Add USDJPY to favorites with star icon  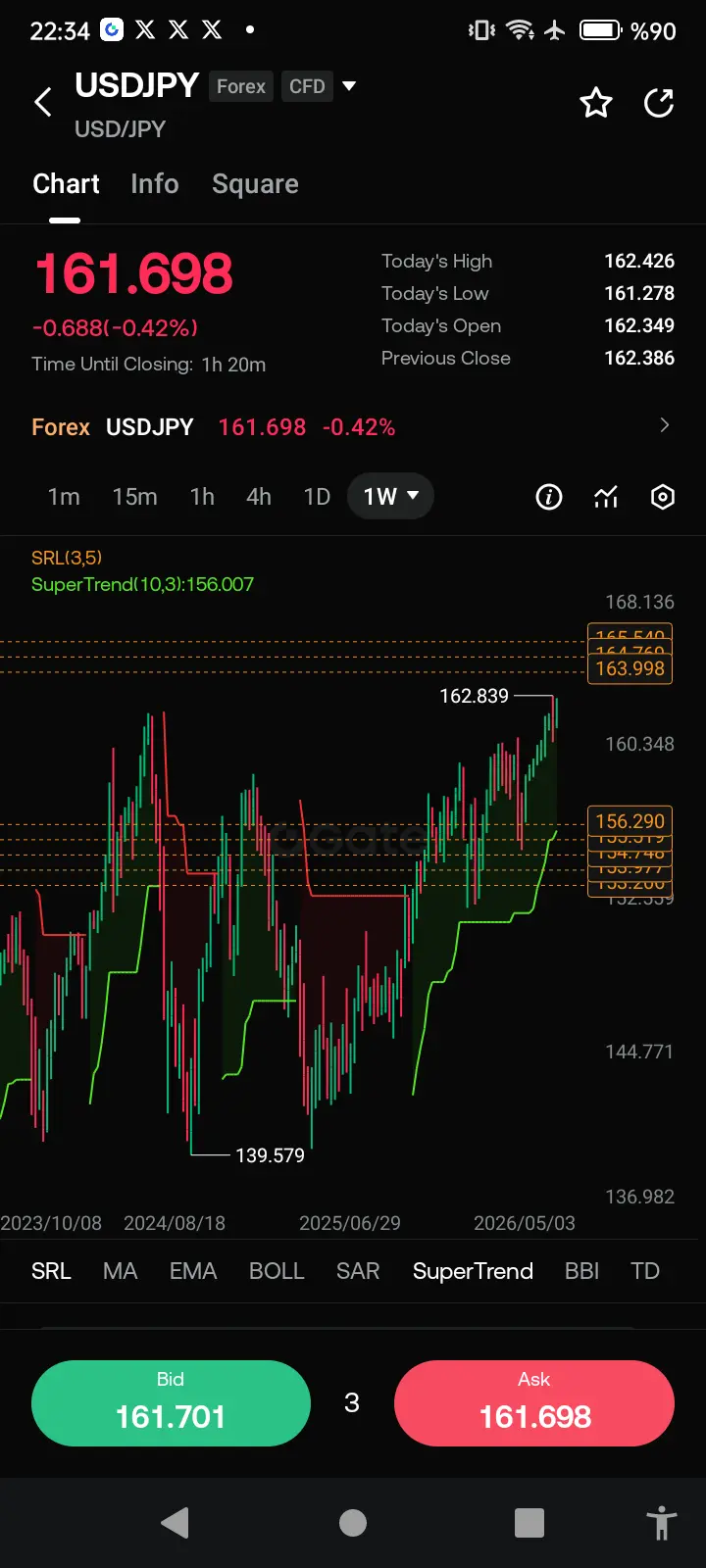(x=596, y=102)
